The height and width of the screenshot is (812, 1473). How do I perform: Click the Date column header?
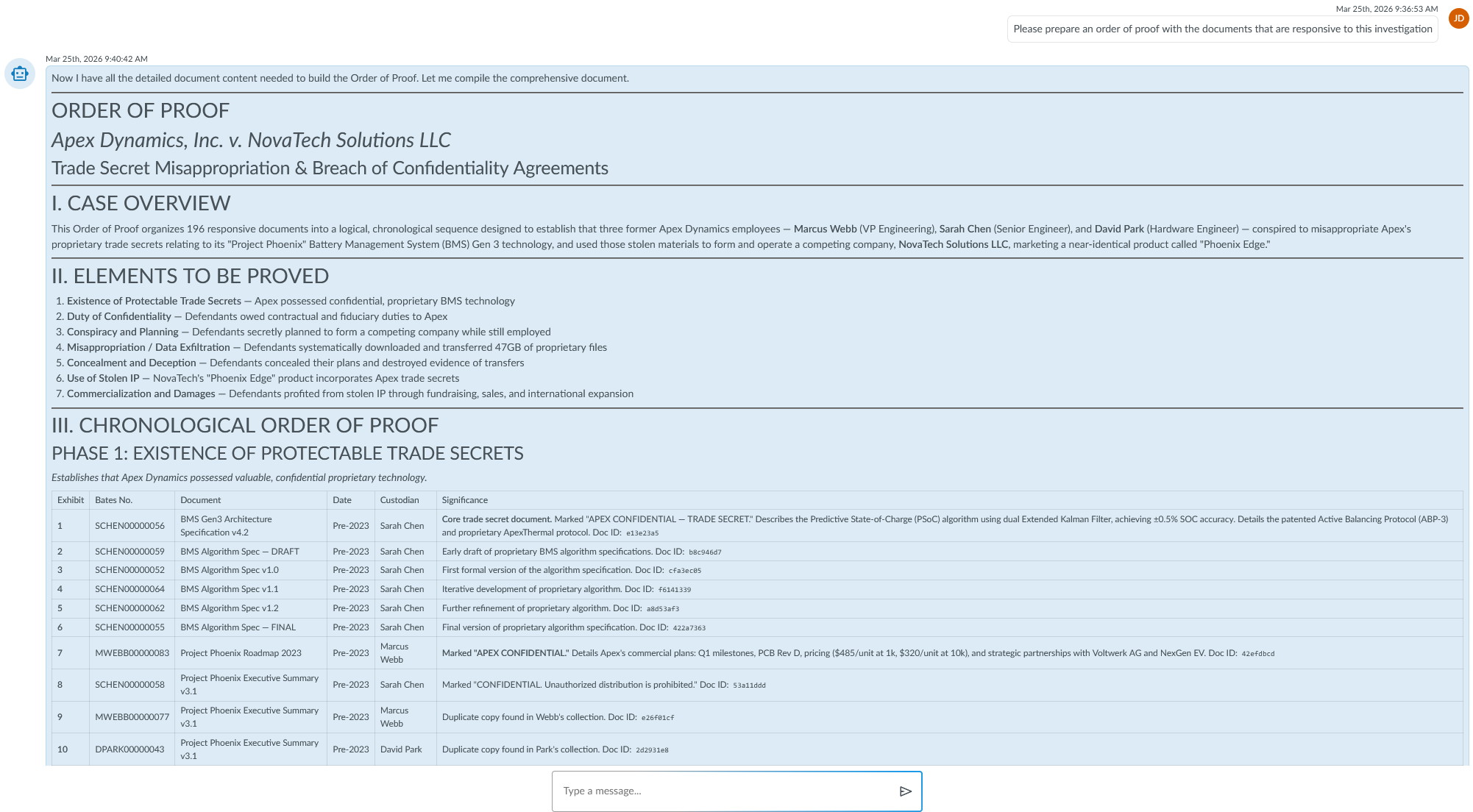click(341, 500)
